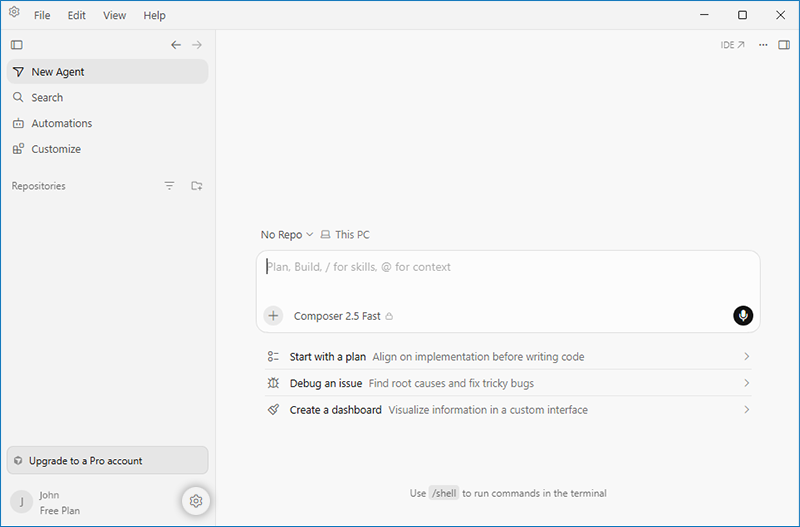Open settings gear near John's profile
This screenshot has width=800, height=527.
click(196, 501)
